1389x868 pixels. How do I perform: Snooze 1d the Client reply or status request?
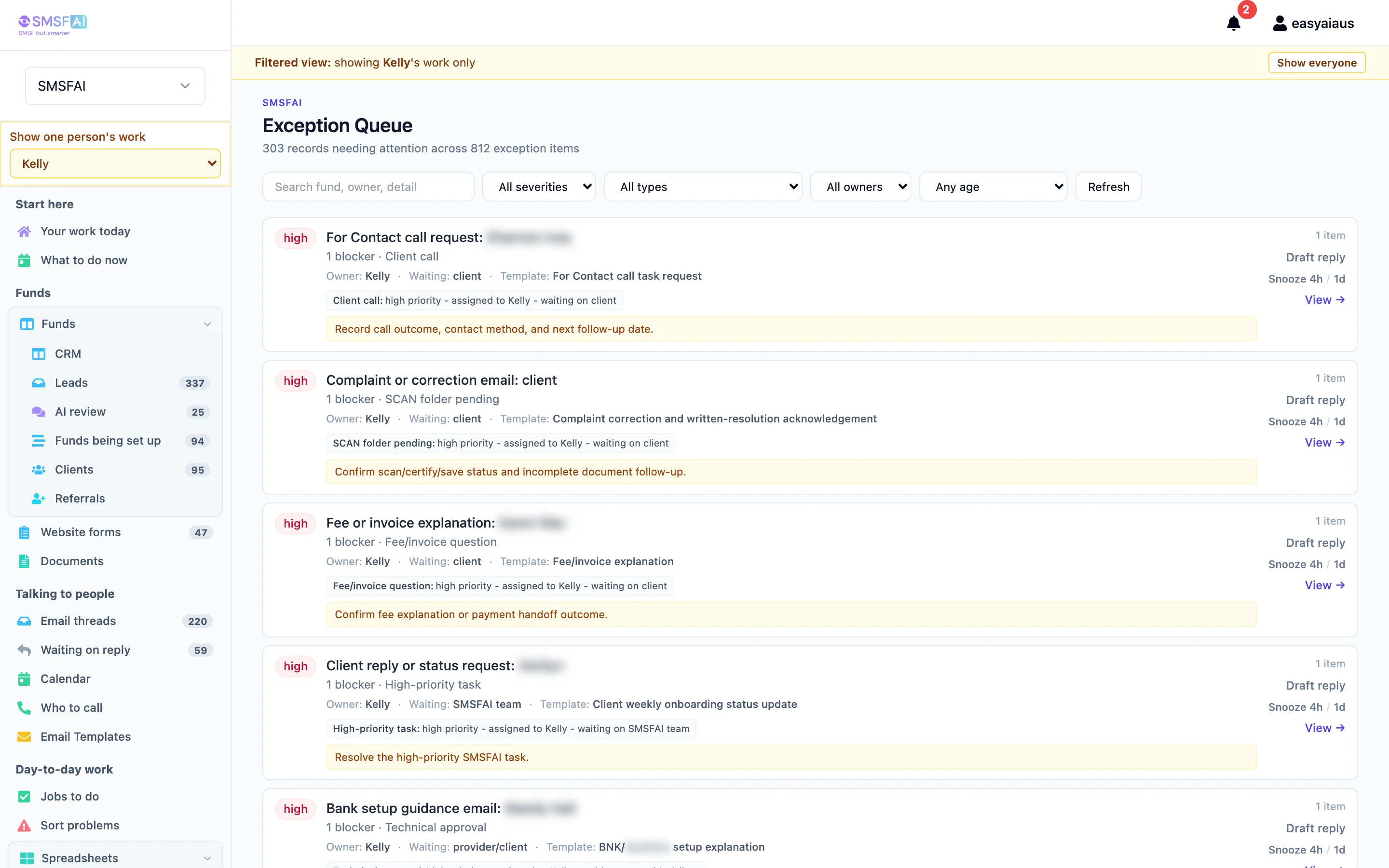tap(1339, 707)
